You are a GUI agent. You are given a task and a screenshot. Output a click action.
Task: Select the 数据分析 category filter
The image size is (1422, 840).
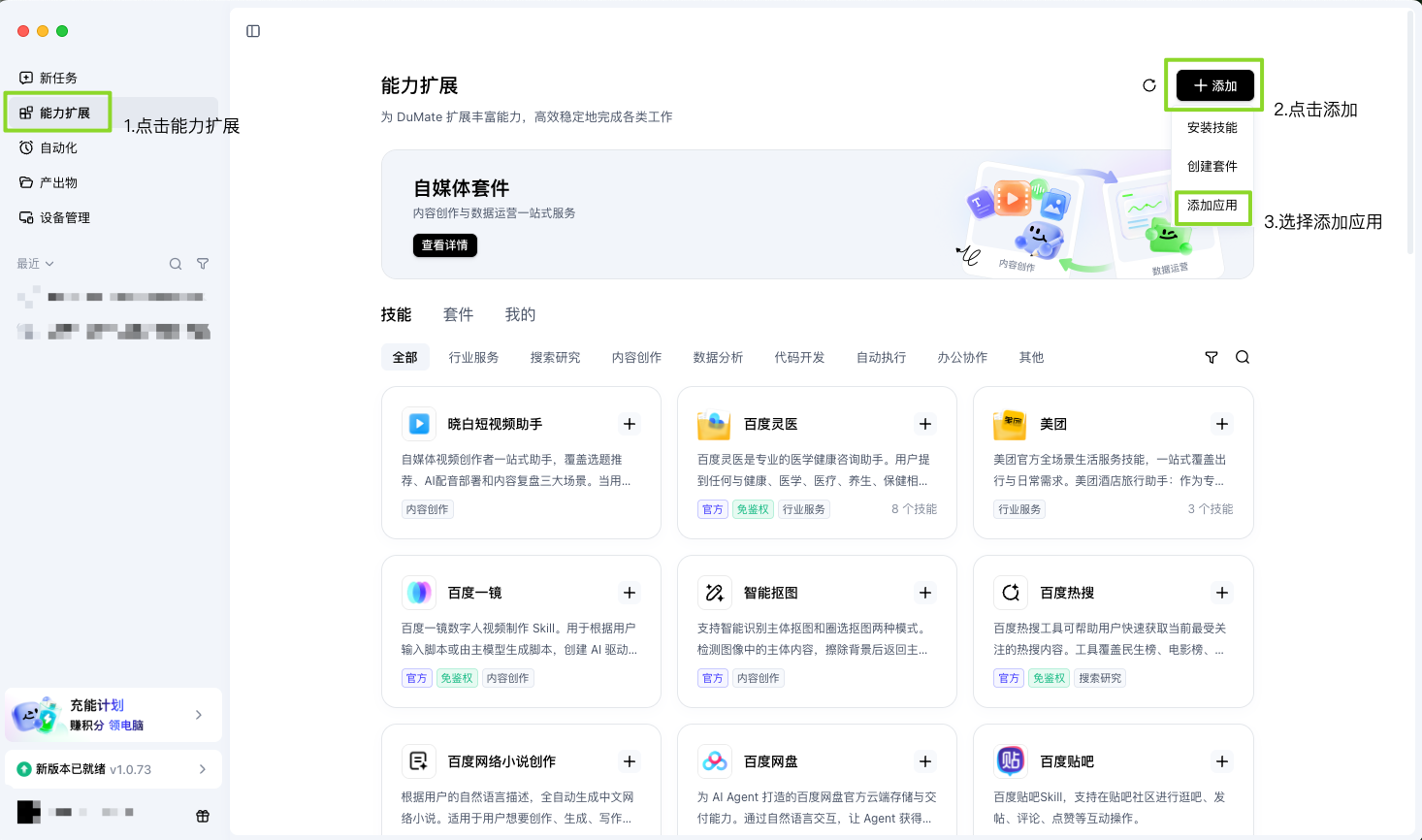[x=719, y=358]
